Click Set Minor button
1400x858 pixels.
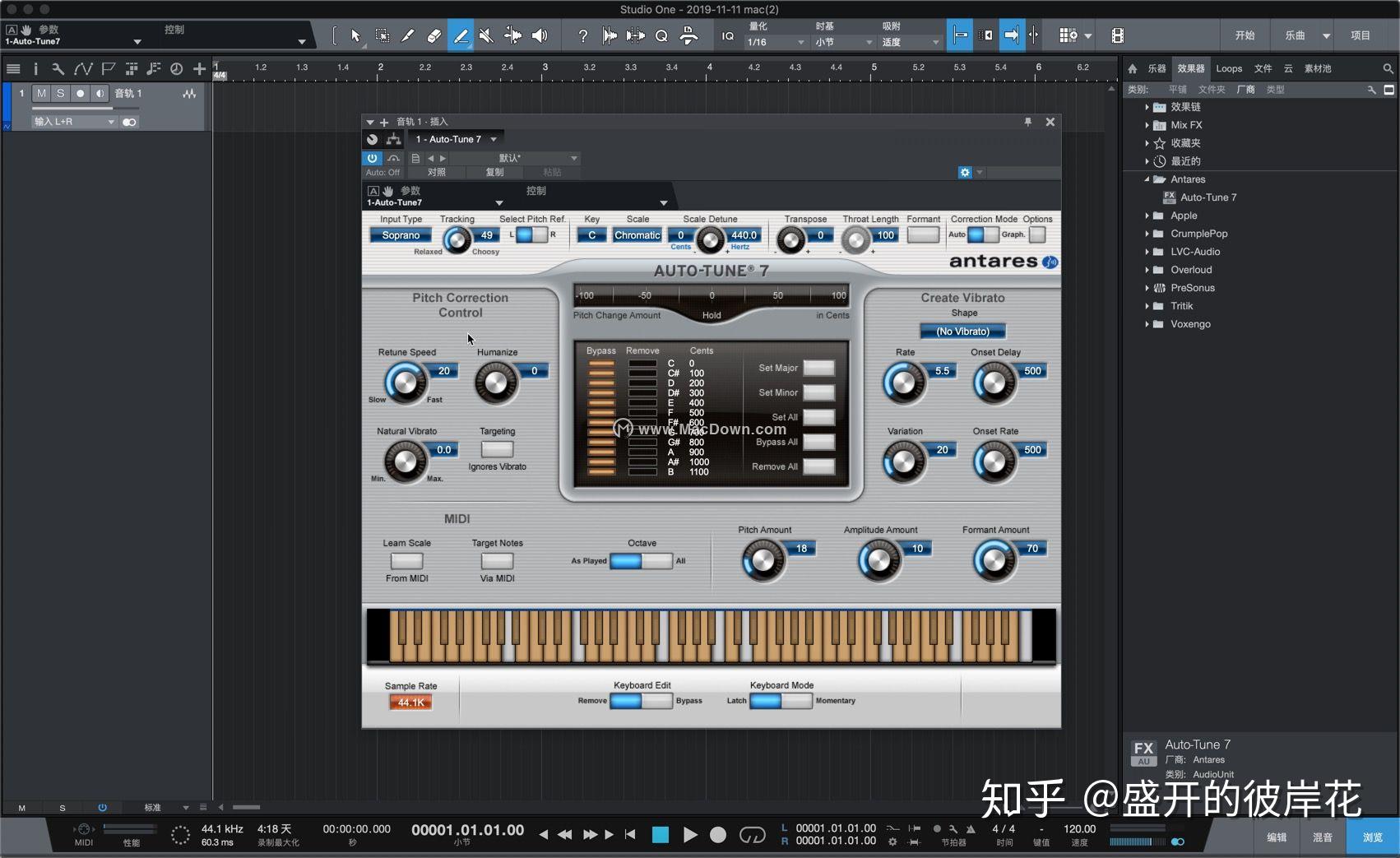pos(818,392)
